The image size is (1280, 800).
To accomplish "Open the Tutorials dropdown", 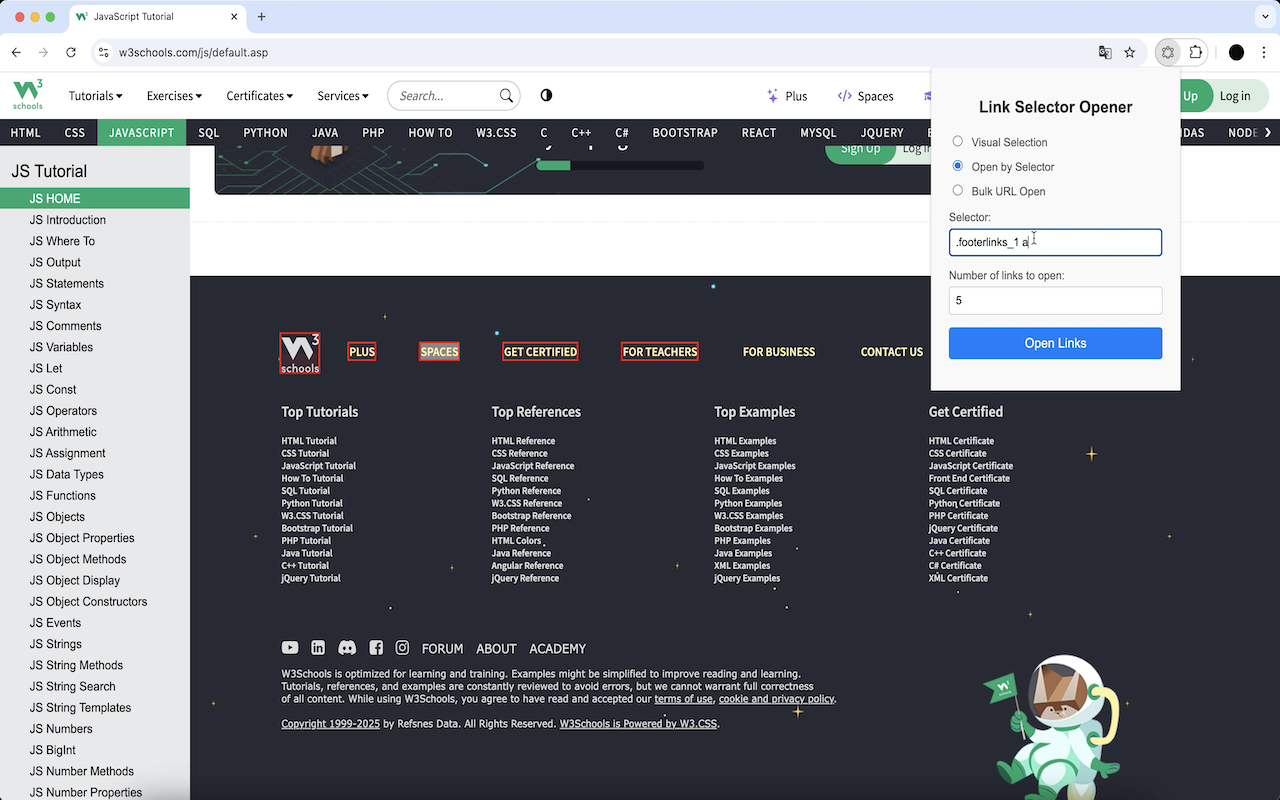I will pyautogui.click(x=95, y=95).
